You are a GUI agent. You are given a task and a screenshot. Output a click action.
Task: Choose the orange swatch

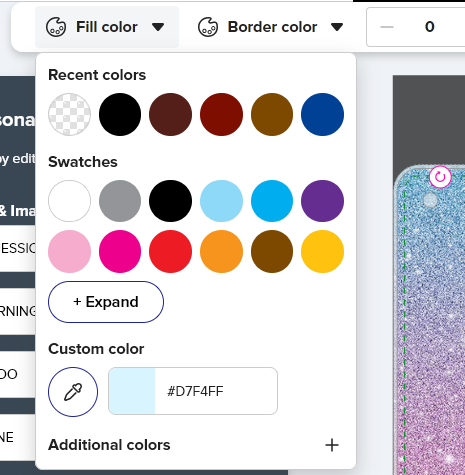click(x=221, y=251)
